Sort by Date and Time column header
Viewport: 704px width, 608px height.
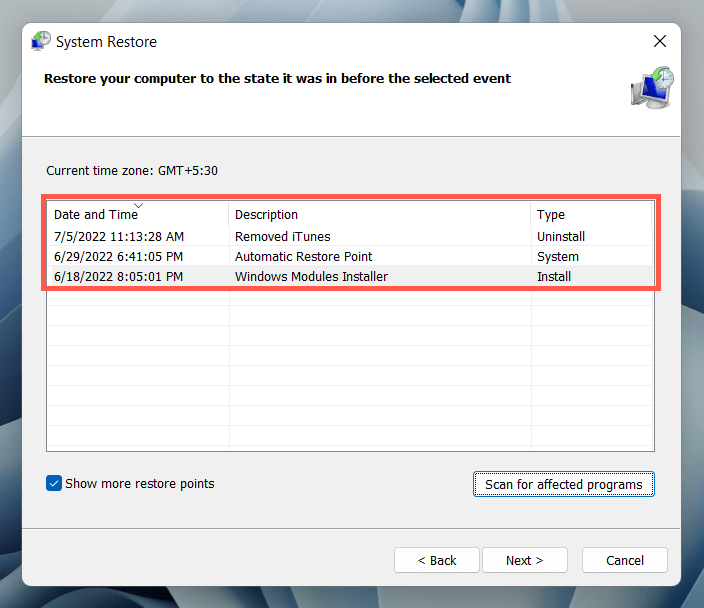pyautogui.click(x=138, y=214)
